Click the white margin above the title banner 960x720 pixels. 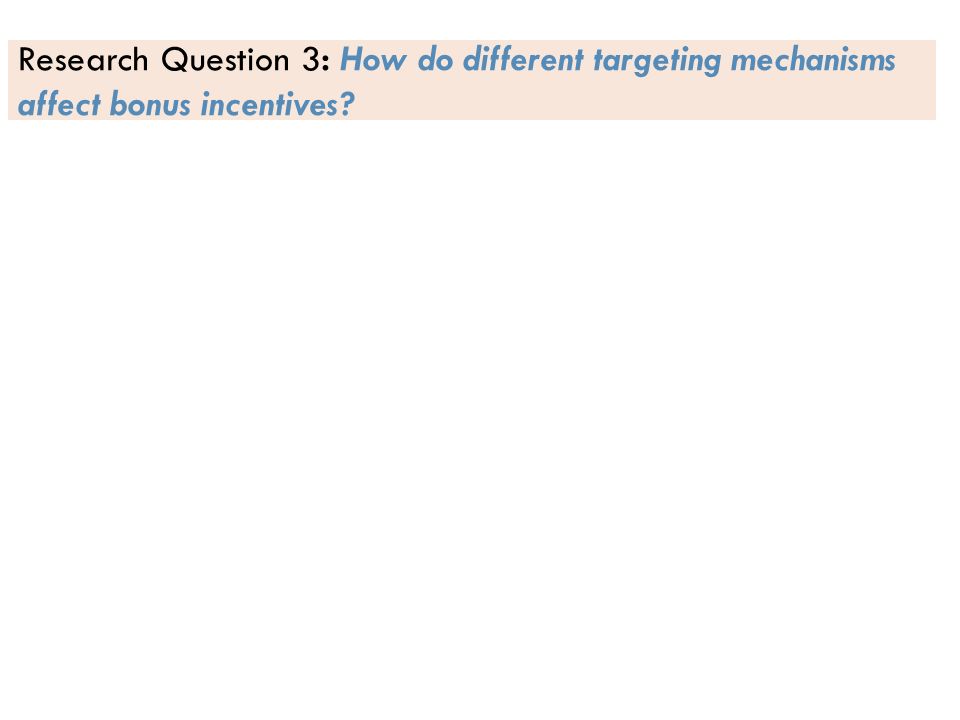(x=480, y=20)
